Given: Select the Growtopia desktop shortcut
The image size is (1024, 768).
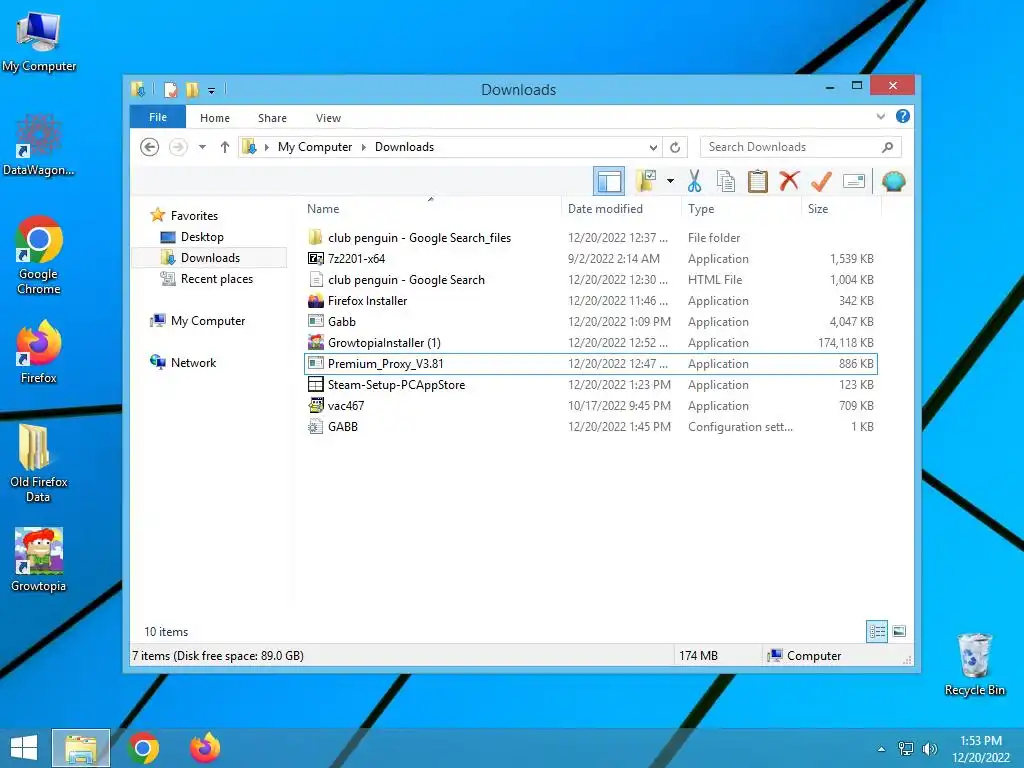Looking at the screenshot, I should pyautogui.click(x=39, y=560).
